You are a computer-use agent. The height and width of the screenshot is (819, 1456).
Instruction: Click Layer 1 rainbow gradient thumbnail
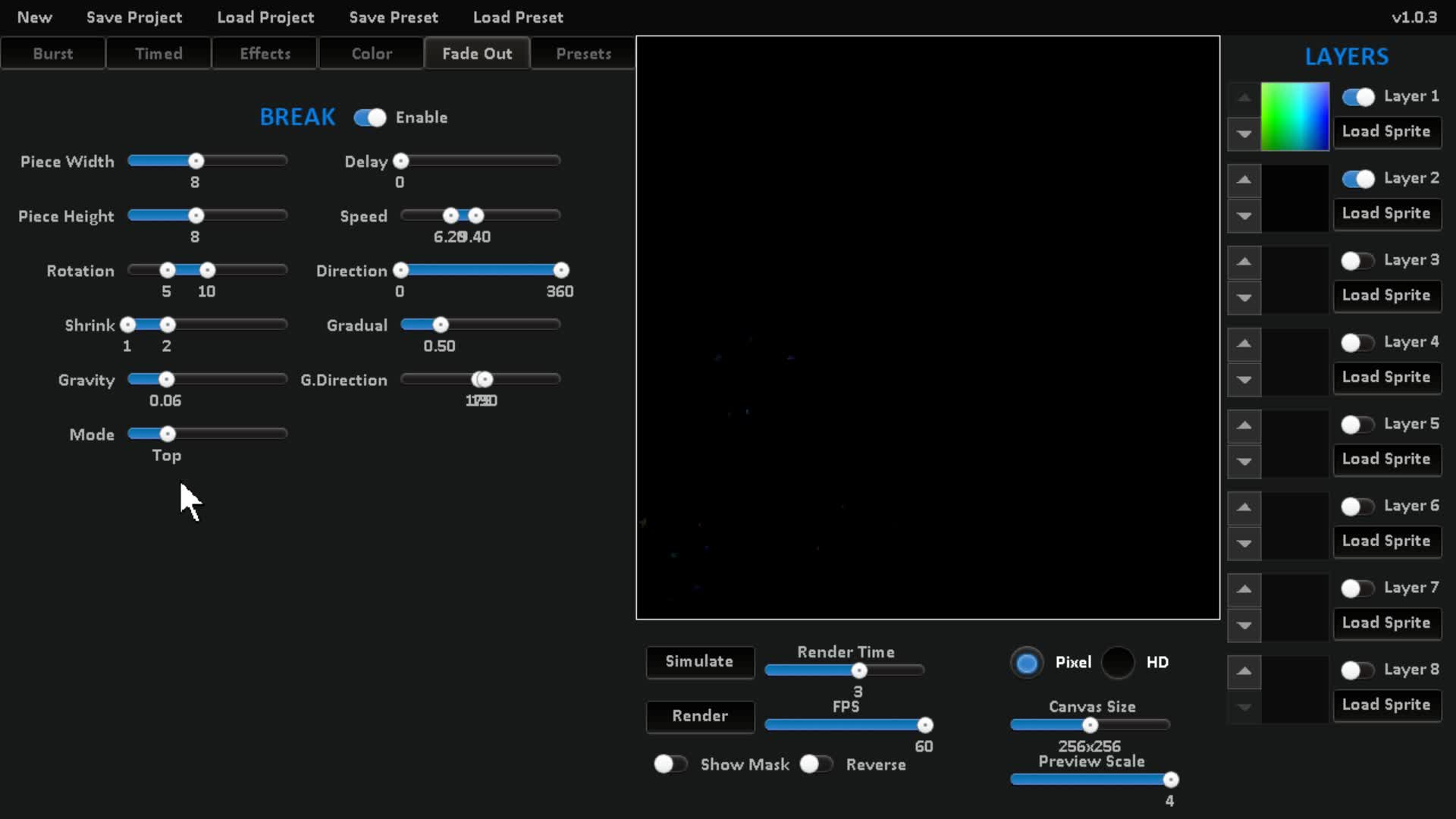click(x=1294, y=116)
